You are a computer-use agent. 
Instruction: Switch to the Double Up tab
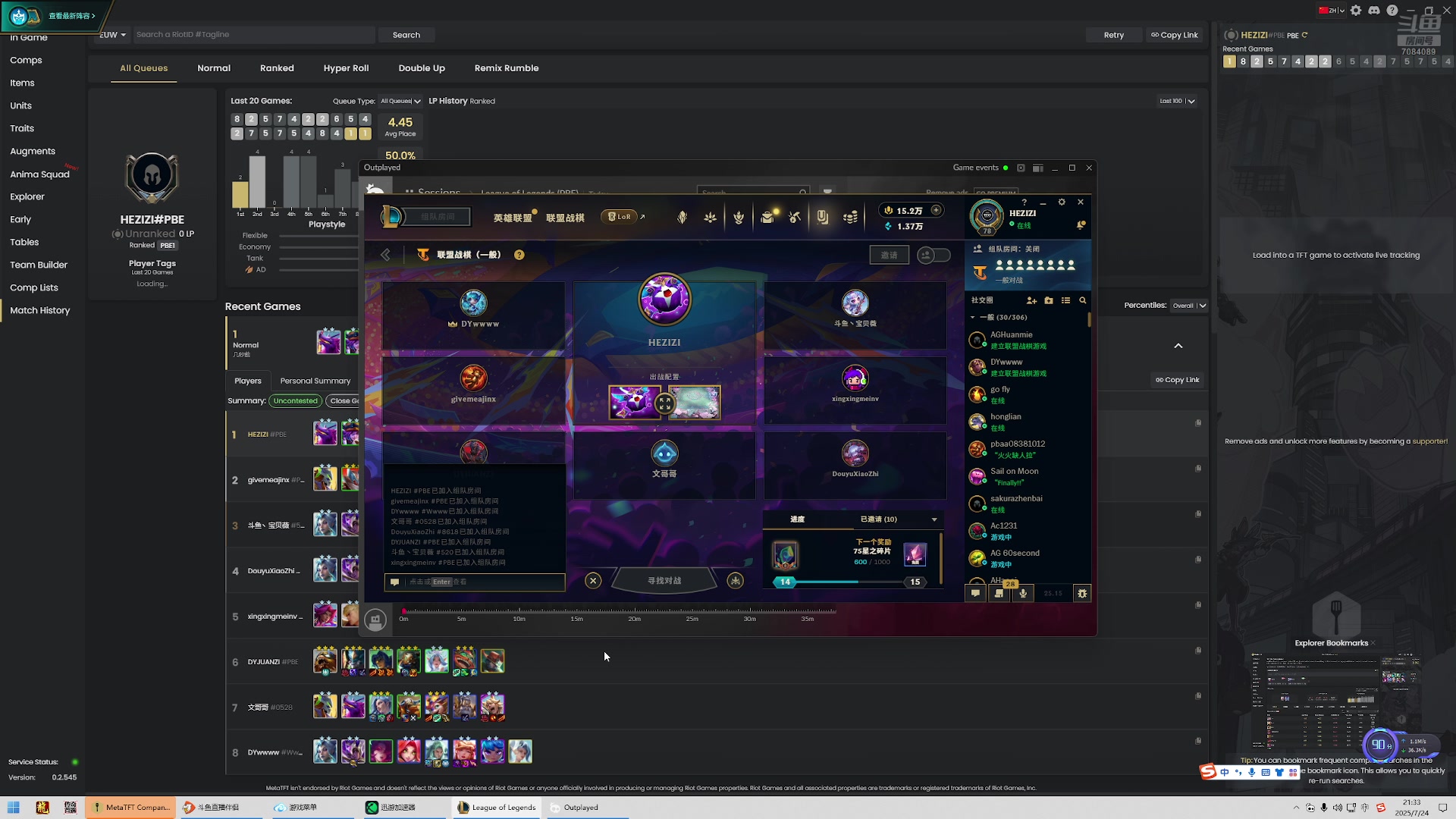(422, 68)
